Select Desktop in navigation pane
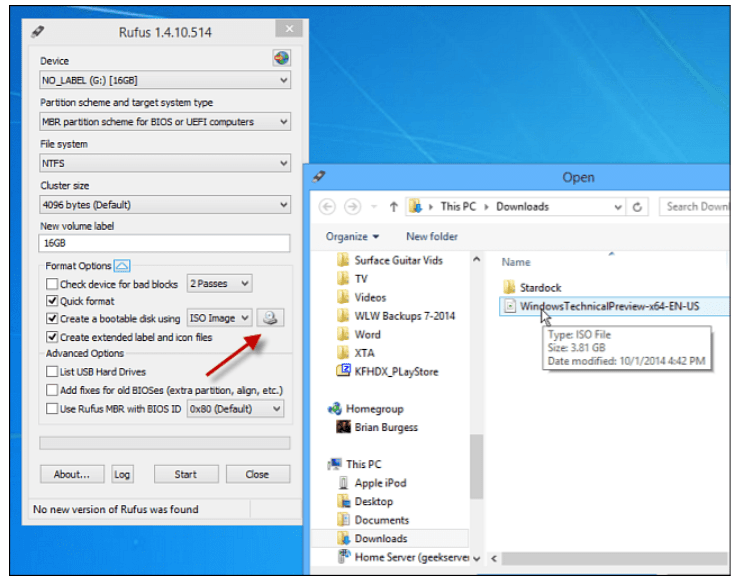 [x=365, y=501]
